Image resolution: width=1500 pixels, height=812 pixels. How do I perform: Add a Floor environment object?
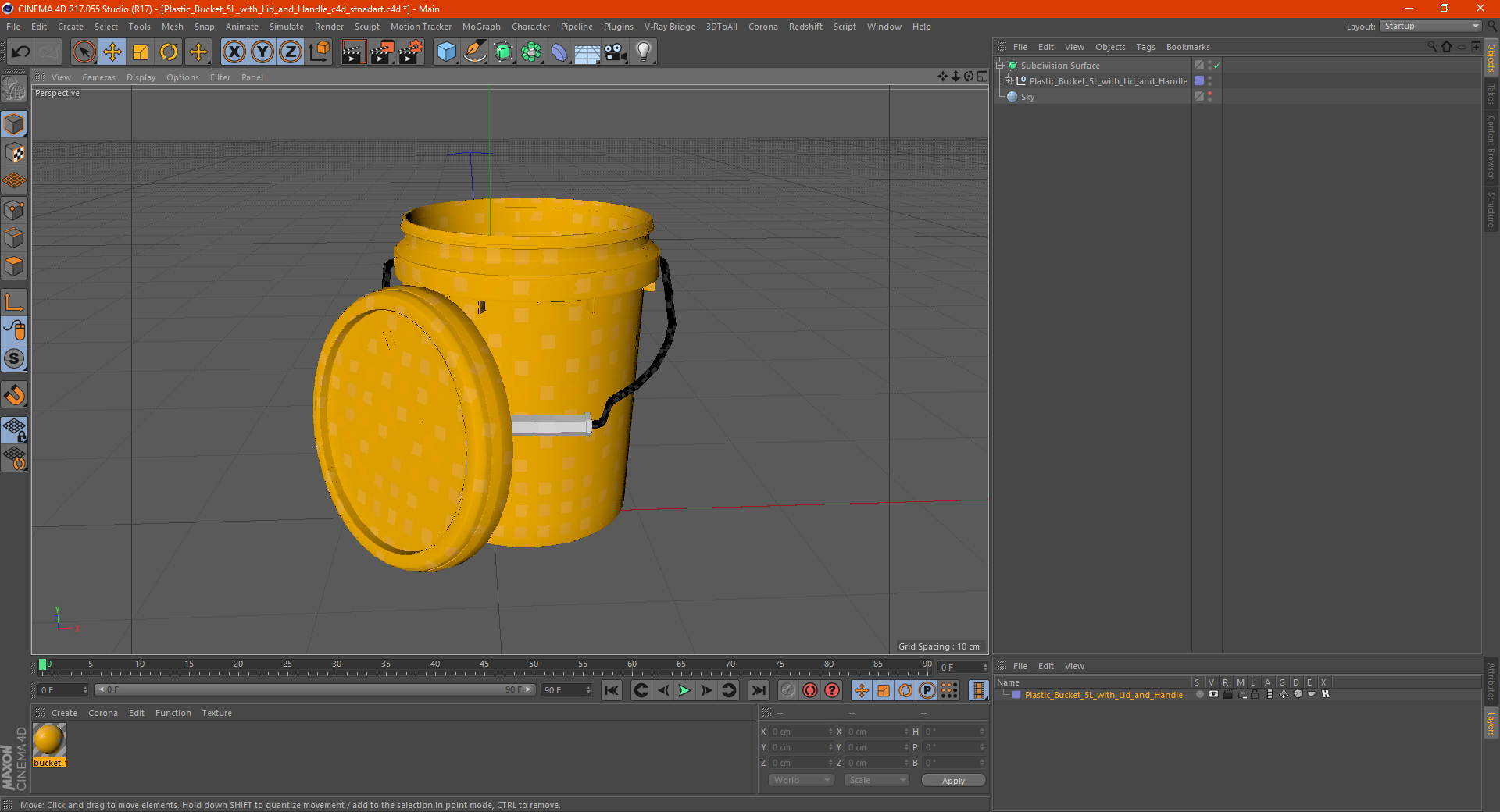(587, 52)
